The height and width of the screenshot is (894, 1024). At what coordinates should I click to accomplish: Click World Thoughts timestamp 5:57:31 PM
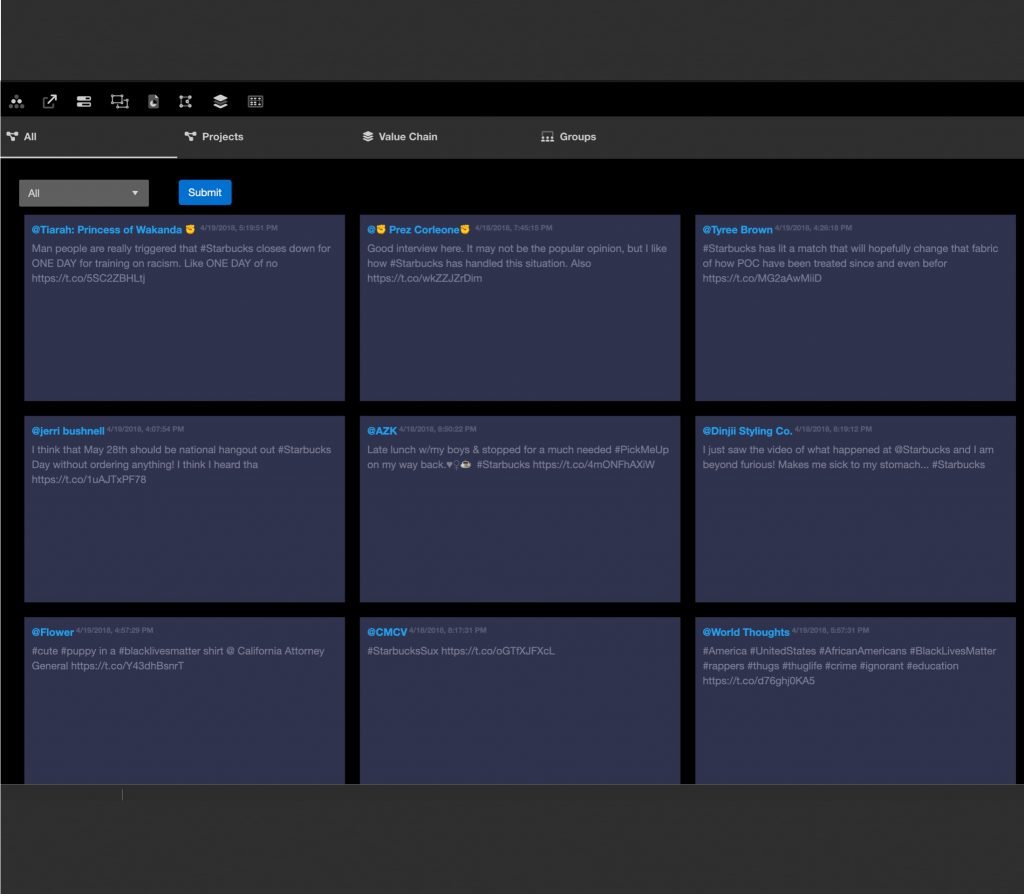point(830,630)
